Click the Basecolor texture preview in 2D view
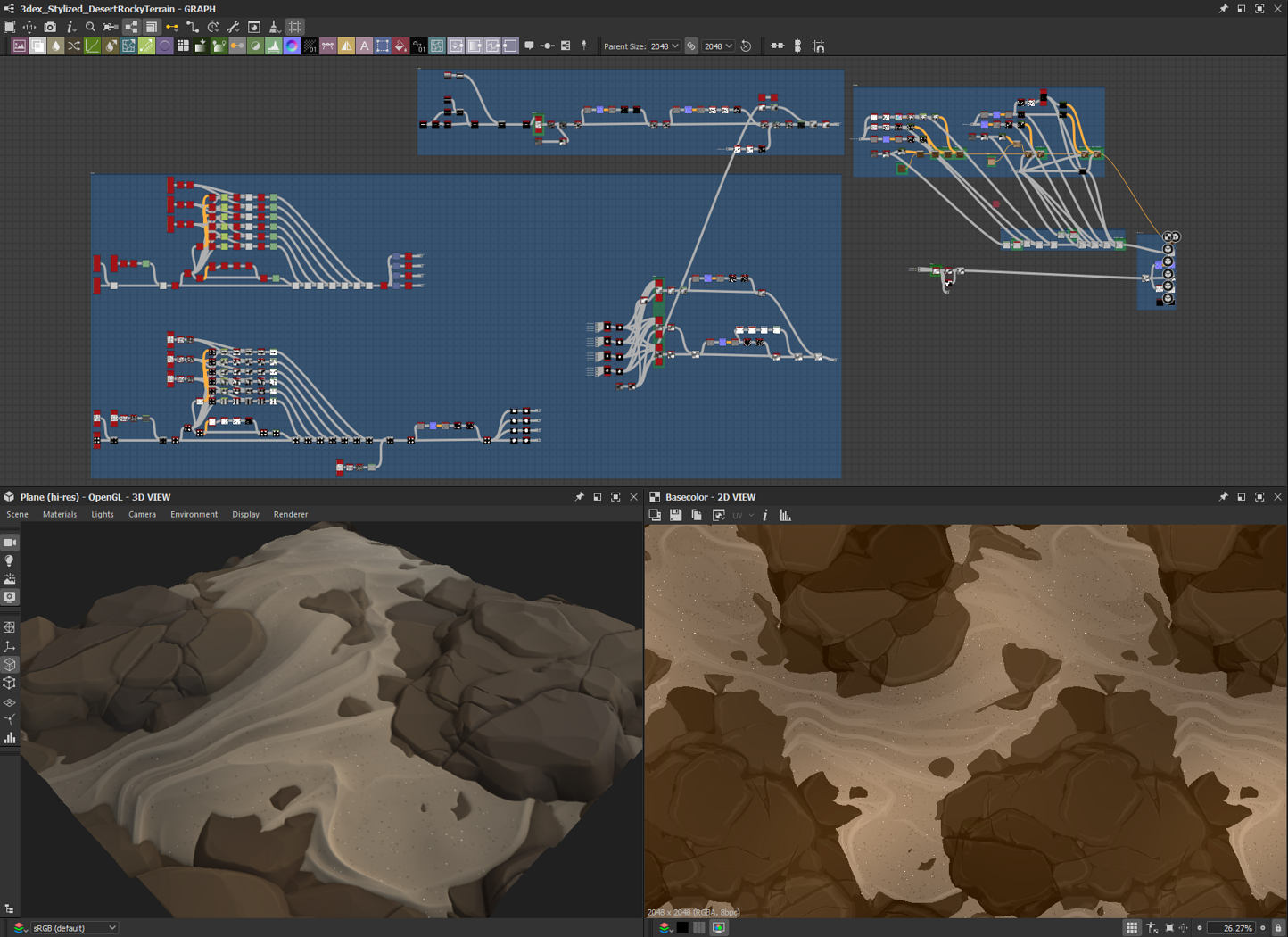1288x937 pixels. tap(966, 721)
